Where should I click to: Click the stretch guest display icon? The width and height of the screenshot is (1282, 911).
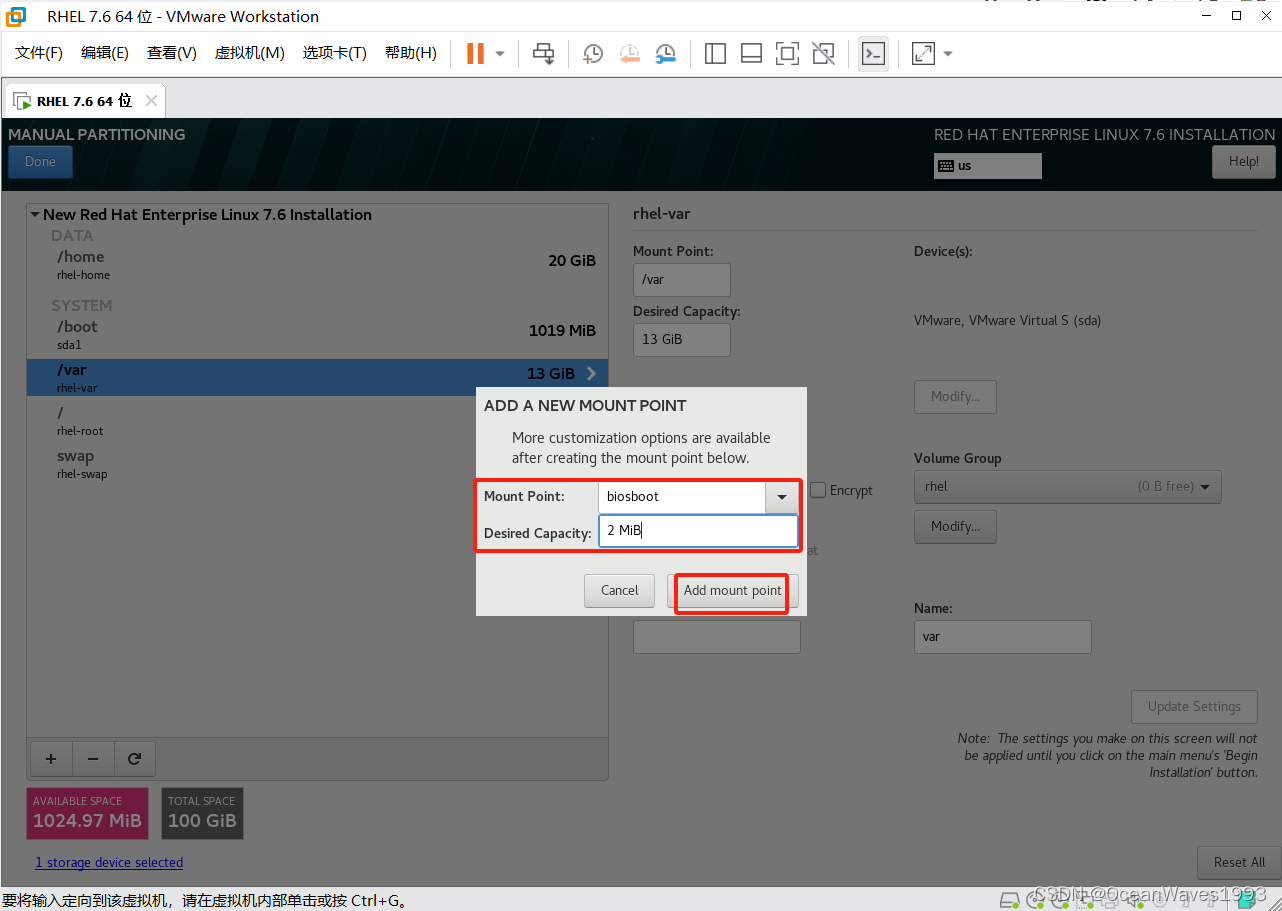(x=923, y=53)
